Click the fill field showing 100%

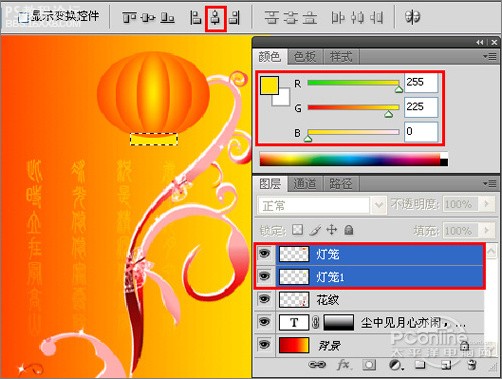point(461,231)
